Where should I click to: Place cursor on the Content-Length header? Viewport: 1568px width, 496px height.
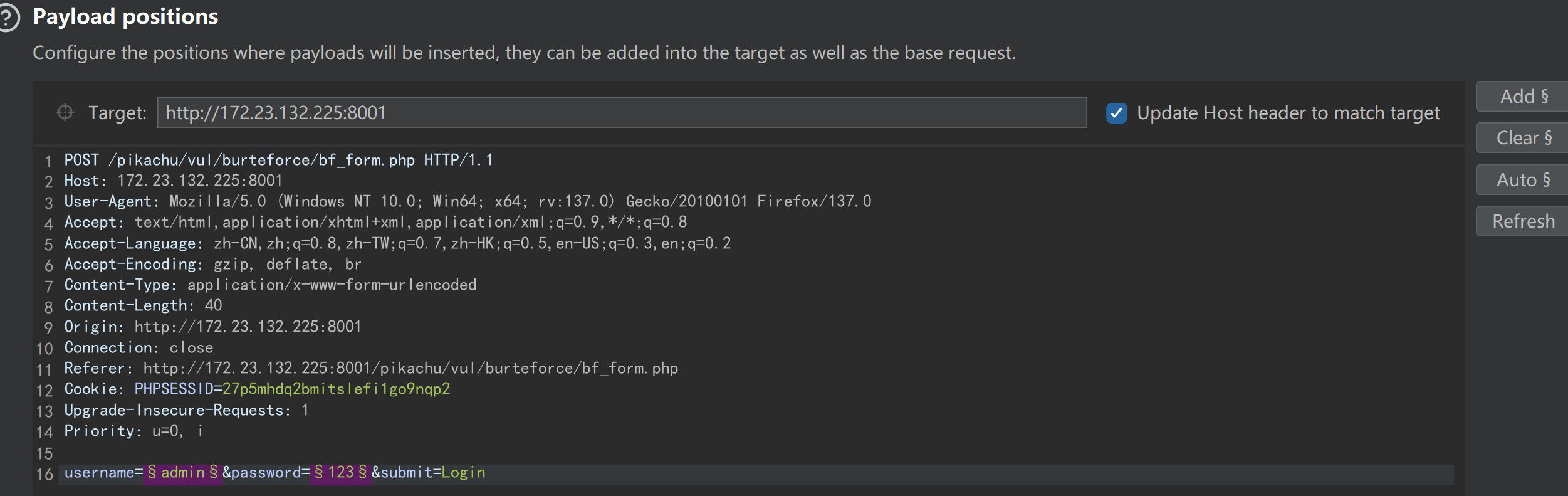point(143,306)
